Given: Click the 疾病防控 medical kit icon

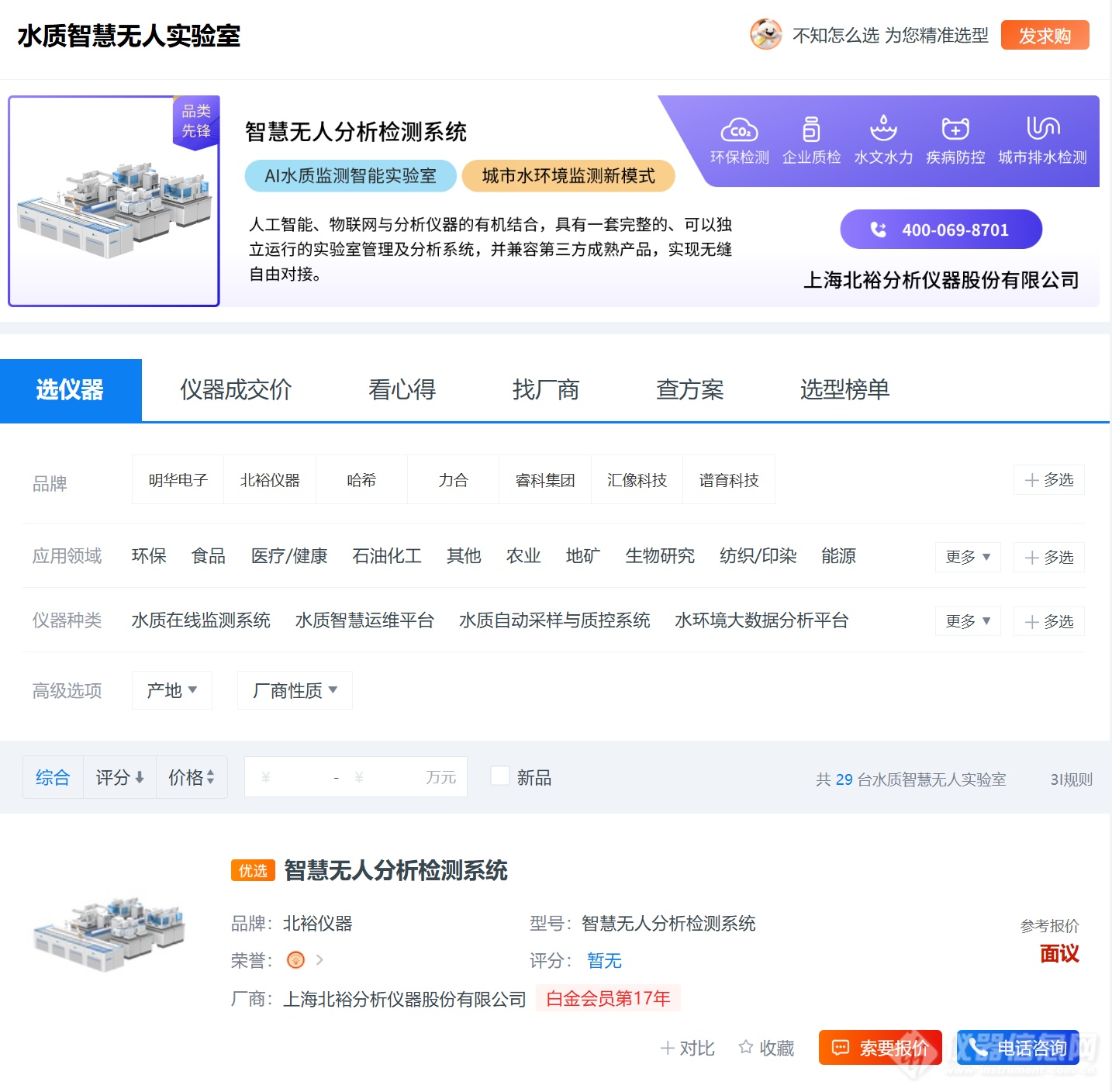Looking at the screenshot, I should tap(955, 129).
